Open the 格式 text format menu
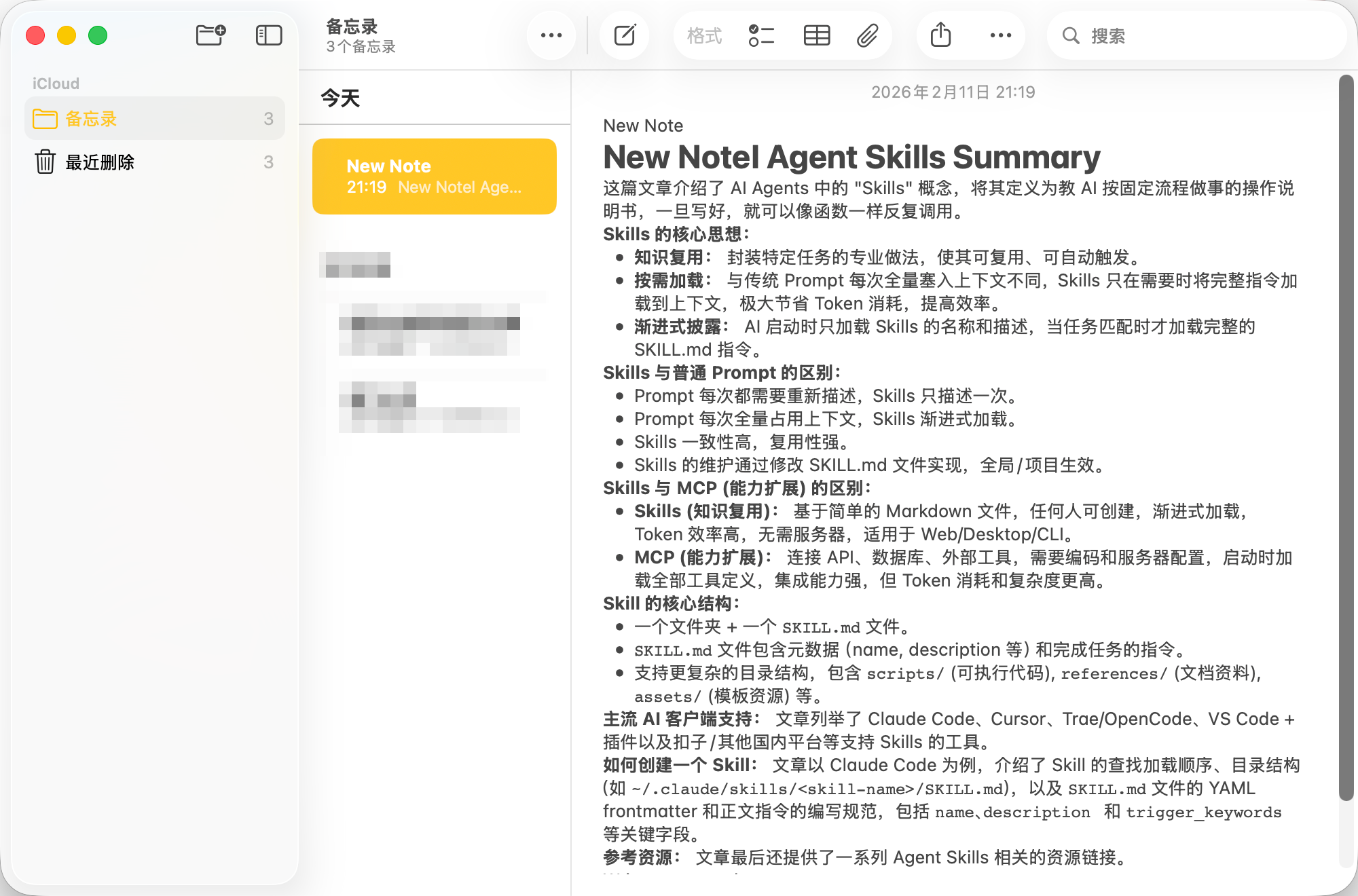The height and width of the screenshot is (896, 1358). point(704,35)
